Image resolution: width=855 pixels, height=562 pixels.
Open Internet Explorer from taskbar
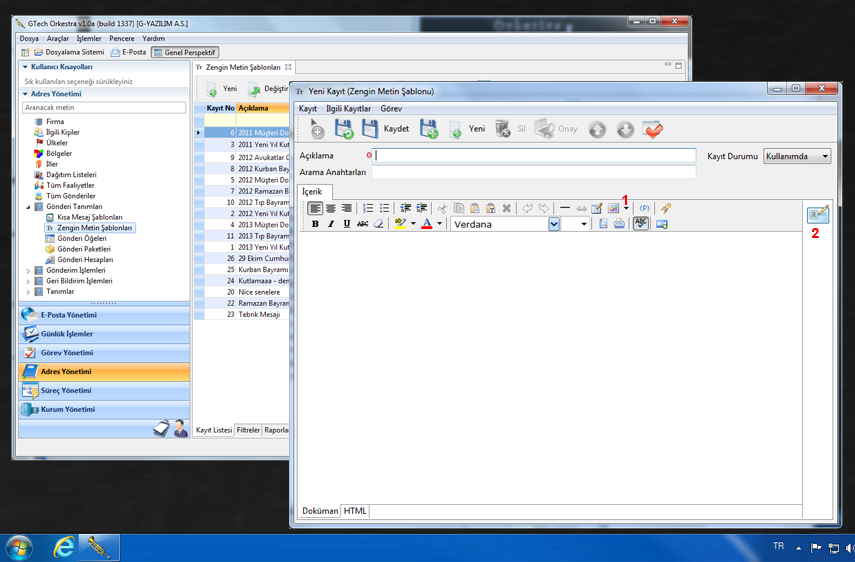63,547
